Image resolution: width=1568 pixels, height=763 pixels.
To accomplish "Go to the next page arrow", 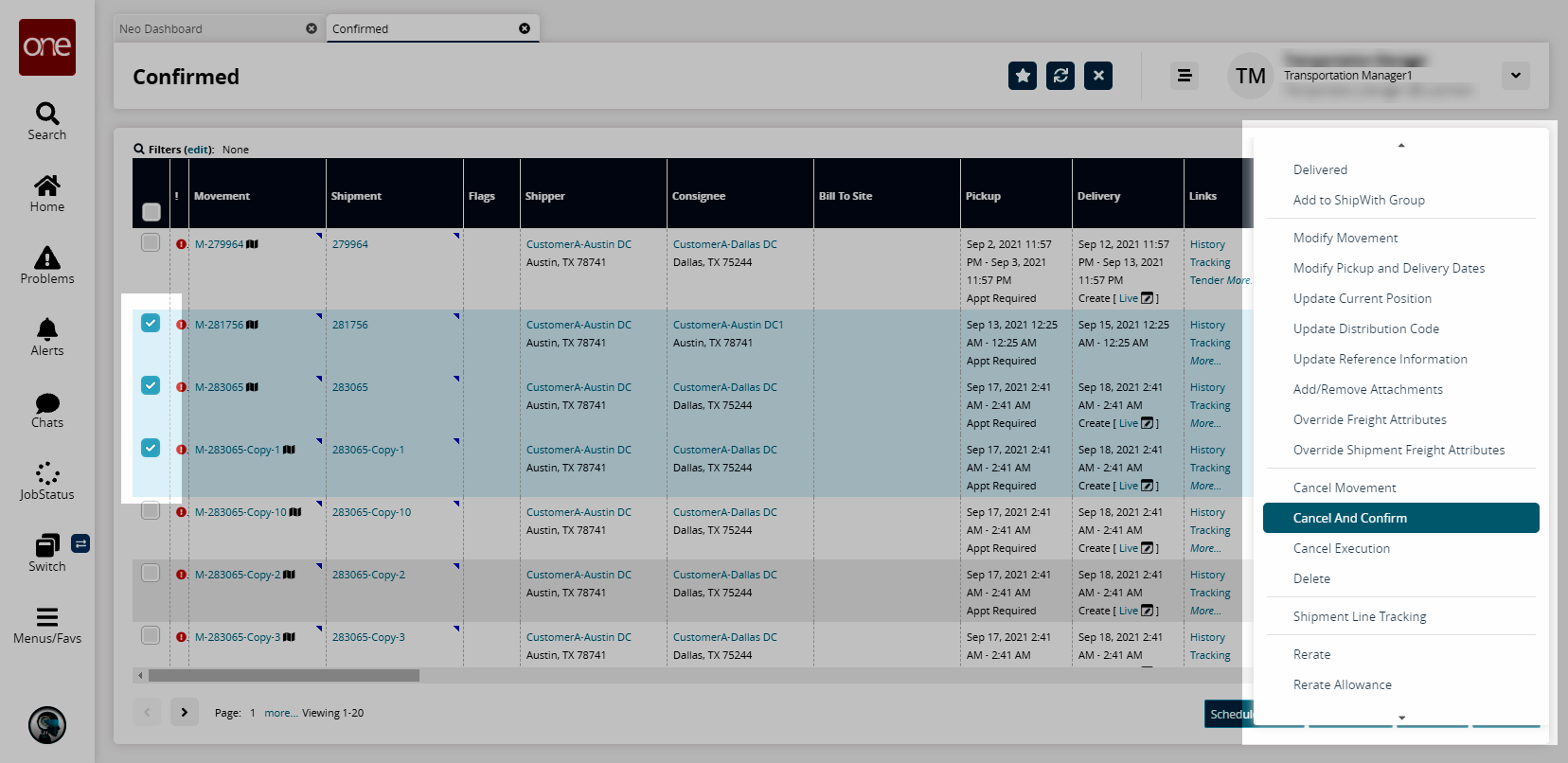I will [185, 712].
